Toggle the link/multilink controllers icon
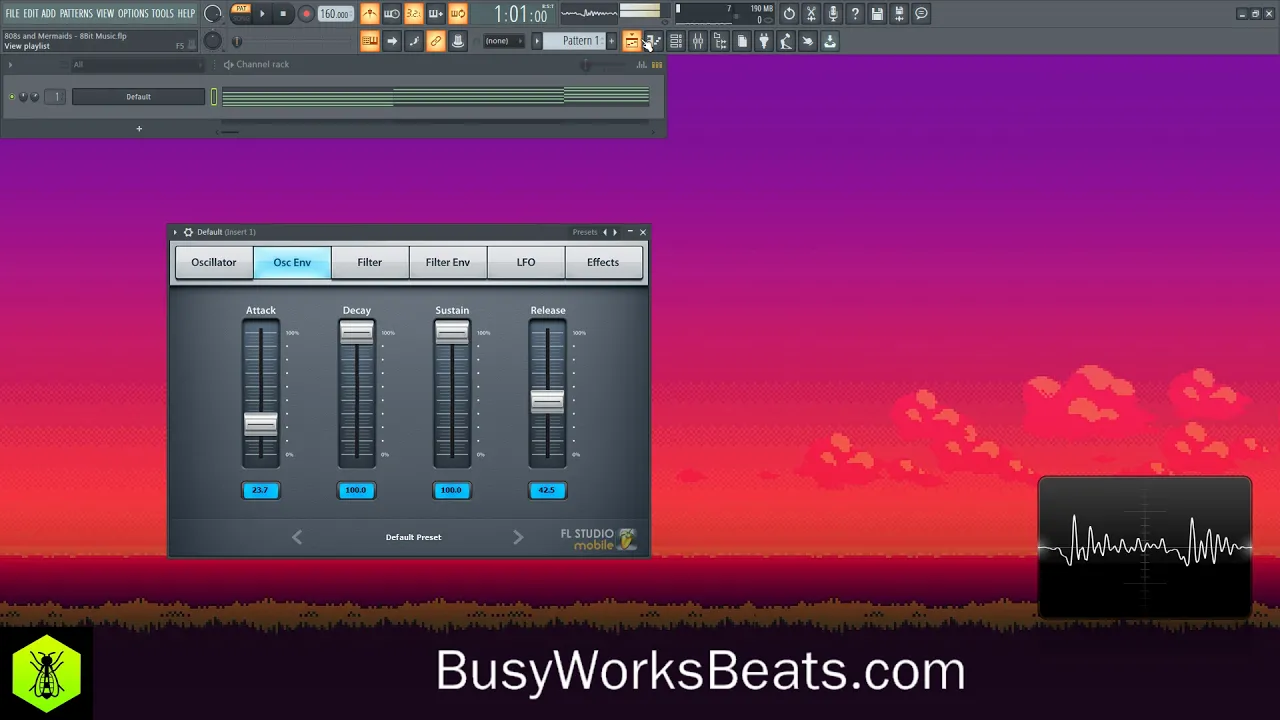1280x720 pixels. (x=436, y=41)
